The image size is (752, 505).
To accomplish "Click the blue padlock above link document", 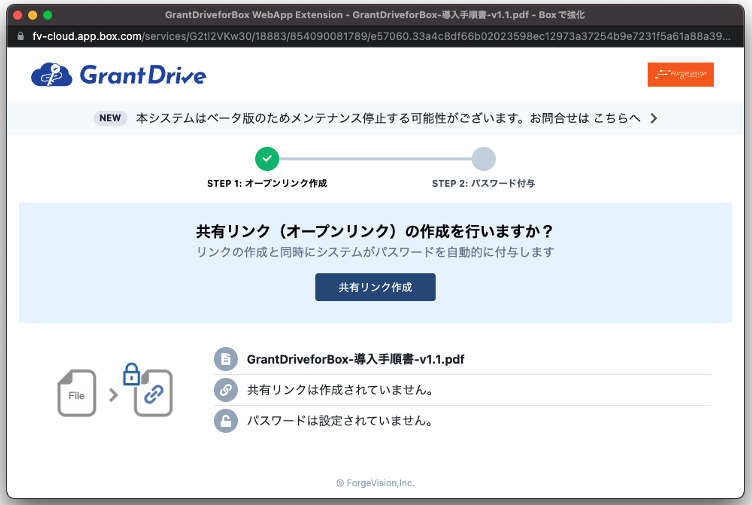I will pyautogui.click(x=131, y=374).
